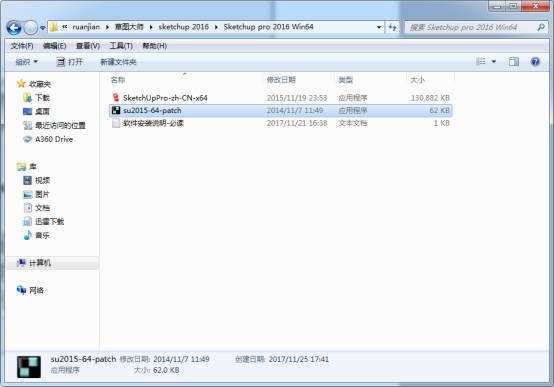
Task: Click the su2015-64-patch thumbnail in details pane
Action: pyautogui.click(x=29, y=367)
